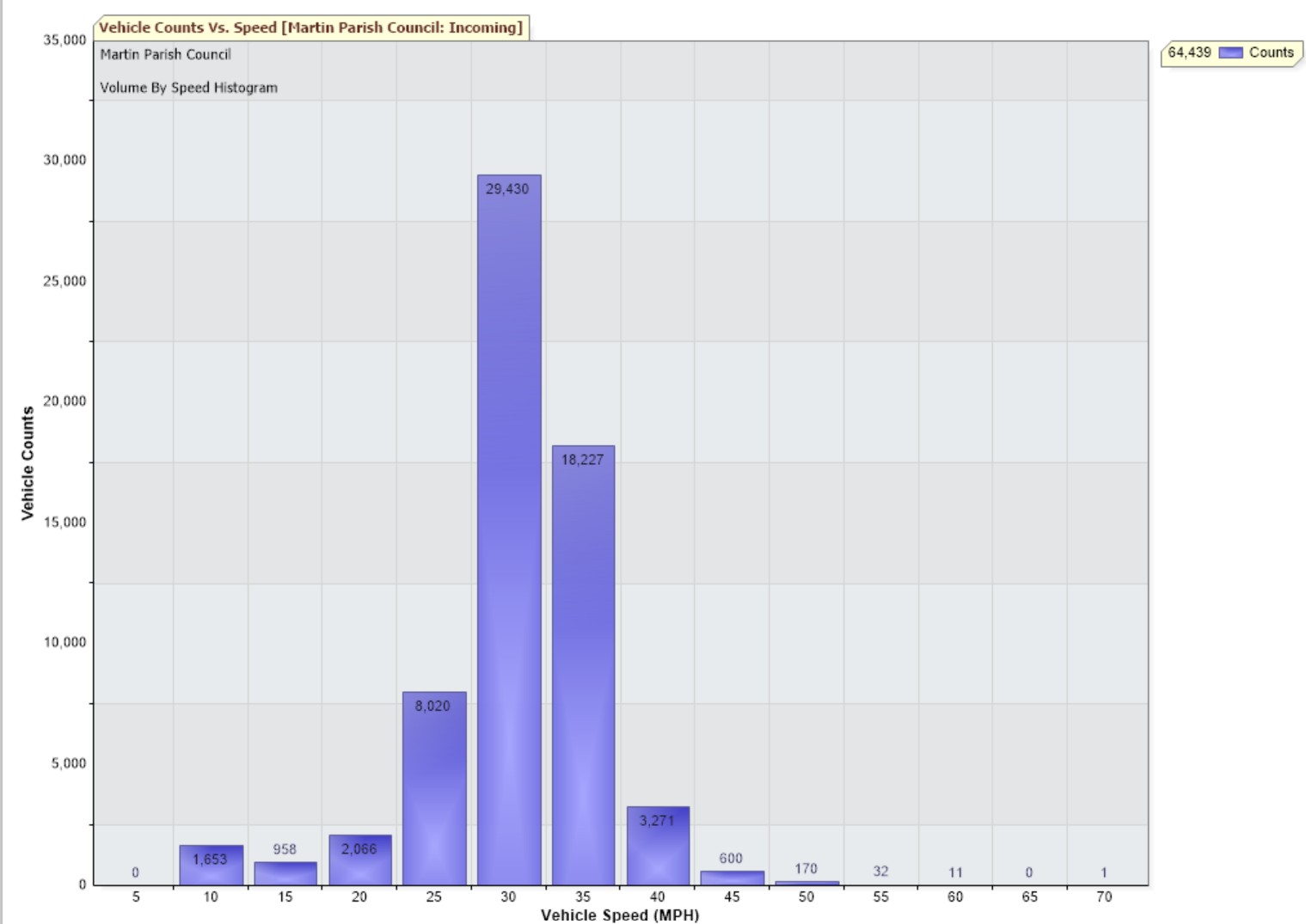The height and width of the screenshot is (924, 1306).
Task: Click the tallest bar at 30 MPH
Action: (509, 529)
